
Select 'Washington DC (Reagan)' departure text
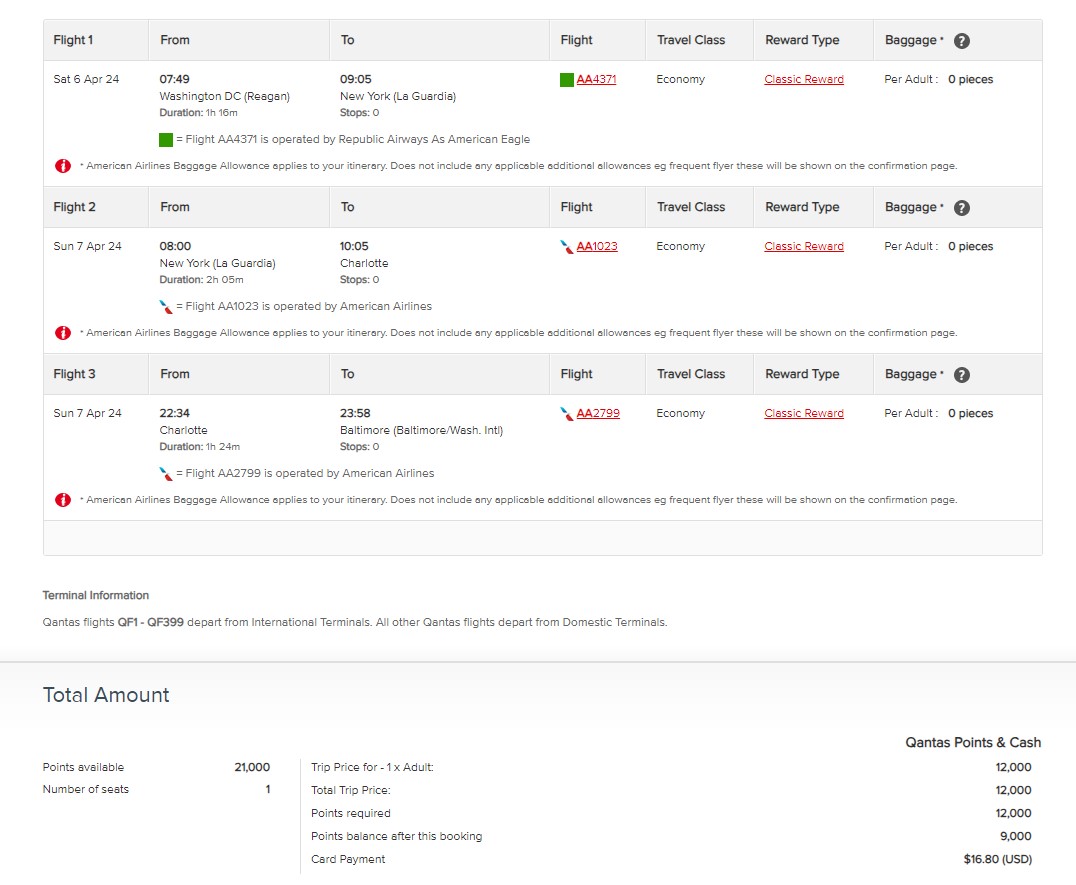224,96
